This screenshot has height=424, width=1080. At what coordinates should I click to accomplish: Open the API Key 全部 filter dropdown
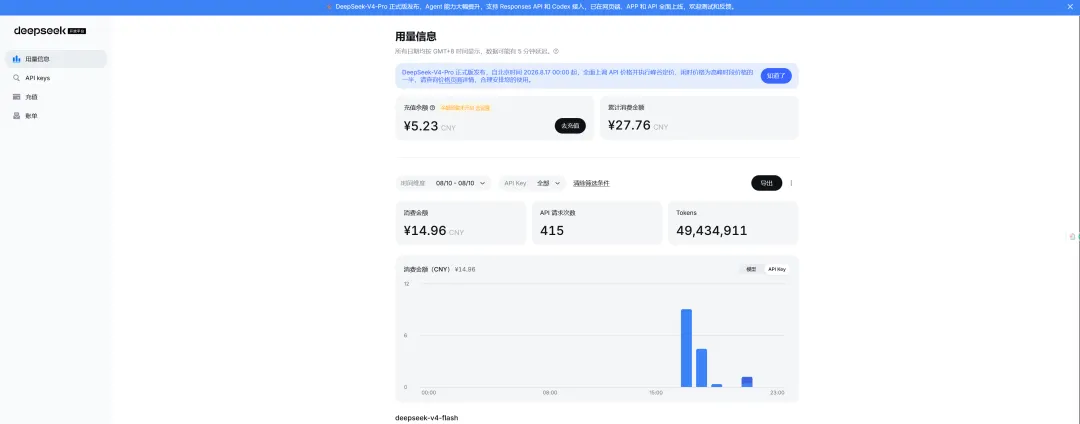(x=532, y=183)
